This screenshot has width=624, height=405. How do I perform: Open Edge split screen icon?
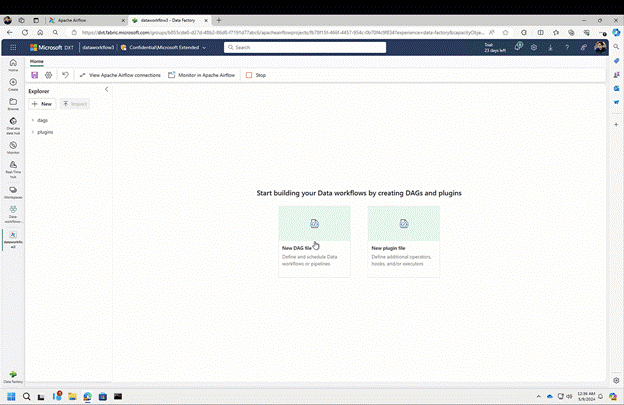tap(540, 33)
